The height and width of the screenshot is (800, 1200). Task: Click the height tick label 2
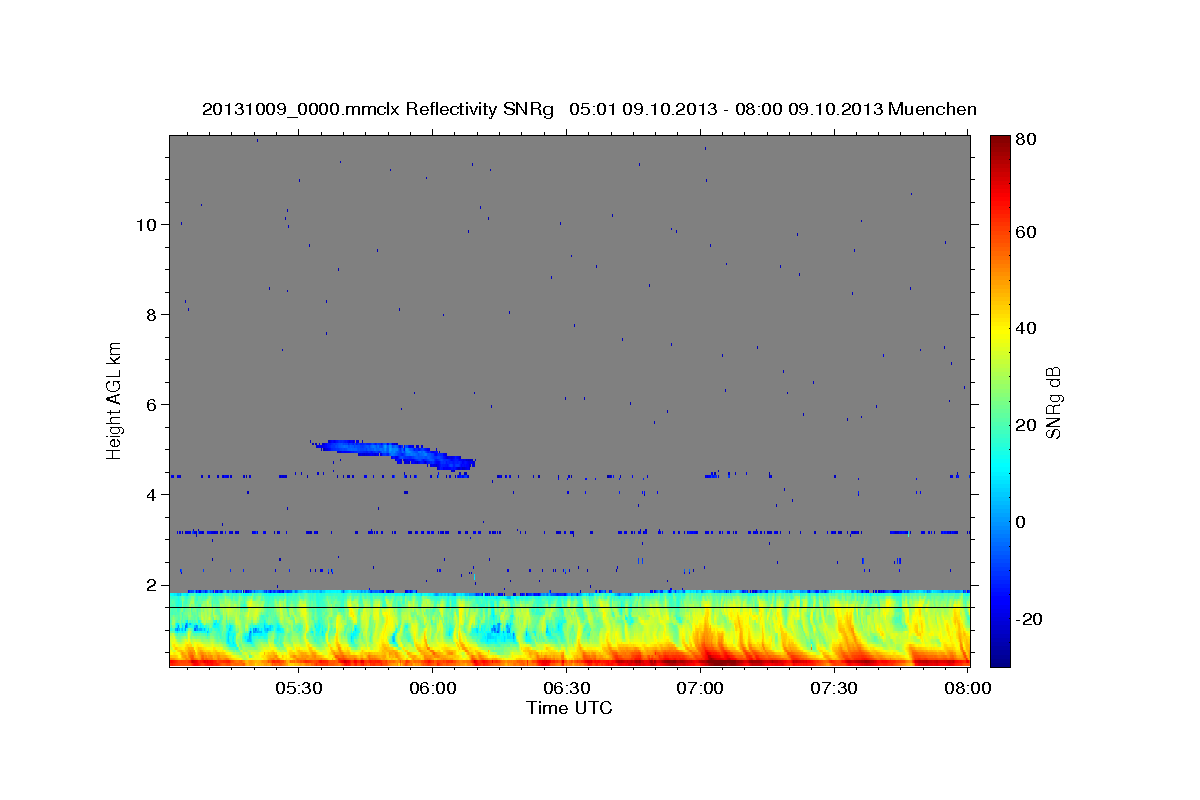point(151,584)
